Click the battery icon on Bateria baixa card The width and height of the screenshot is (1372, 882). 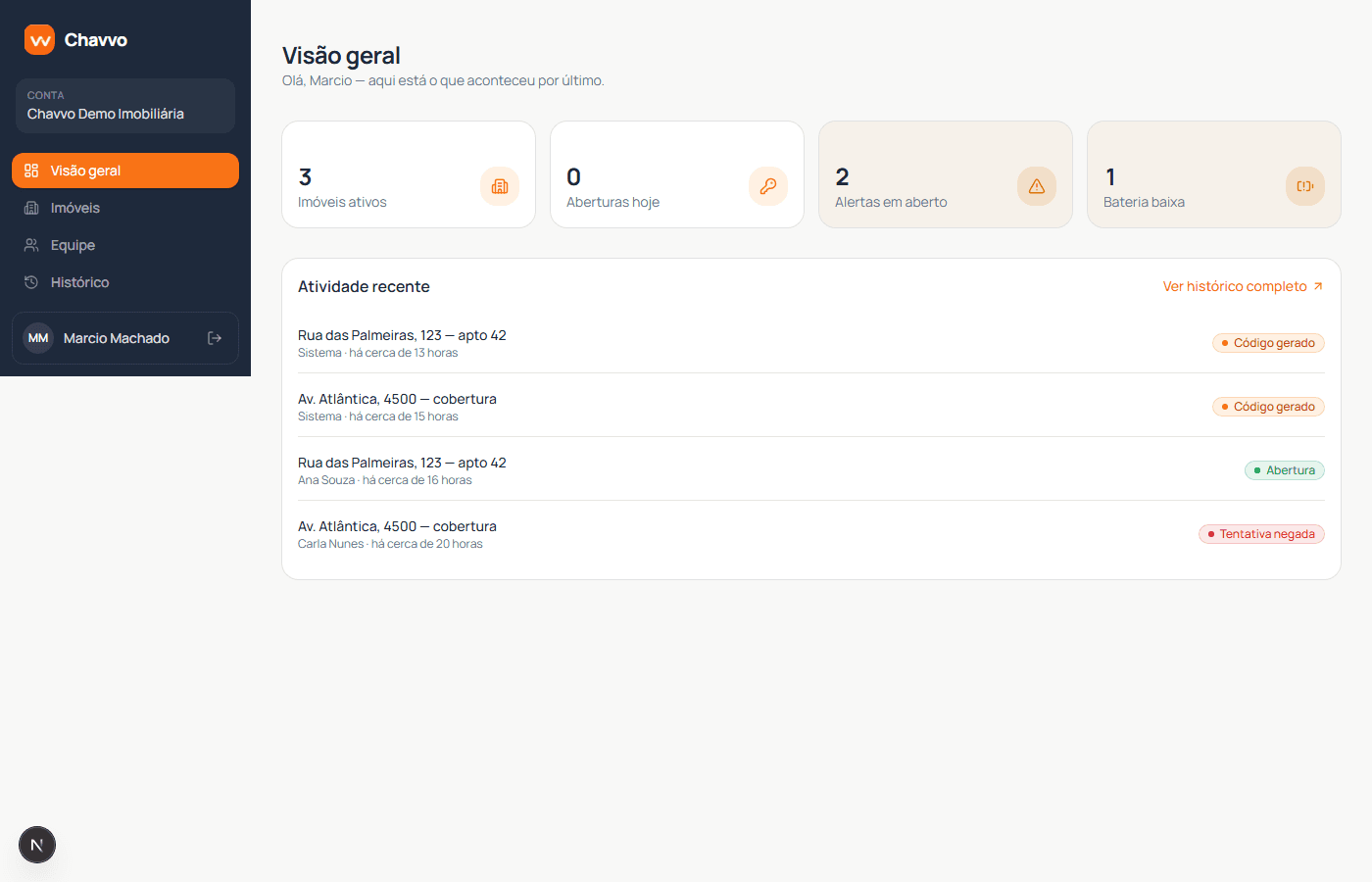(1305, 186)
